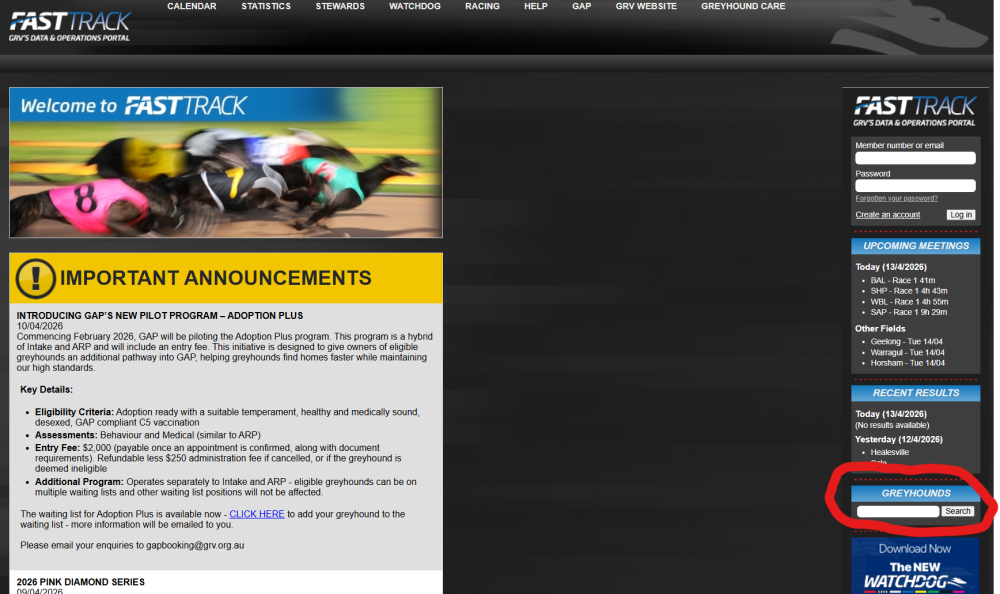Viewport: 1000px width, 594px height.
Task: Open WBL Race 1 upcoming meeting
Action: (909, 302)
